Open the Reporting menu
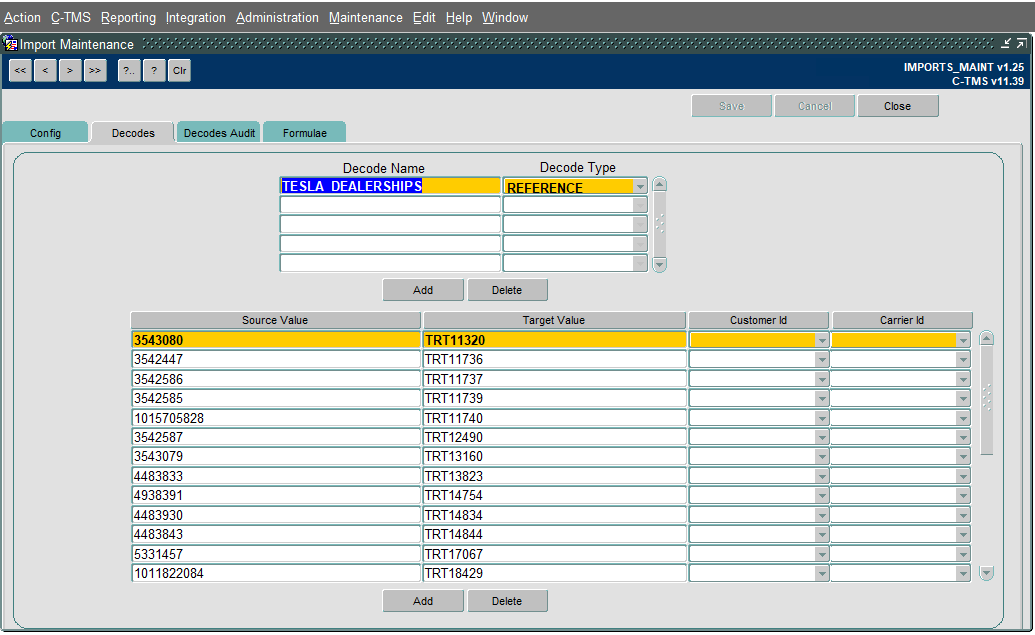This screenshot has height=635, width=1035. coord(129,18)
